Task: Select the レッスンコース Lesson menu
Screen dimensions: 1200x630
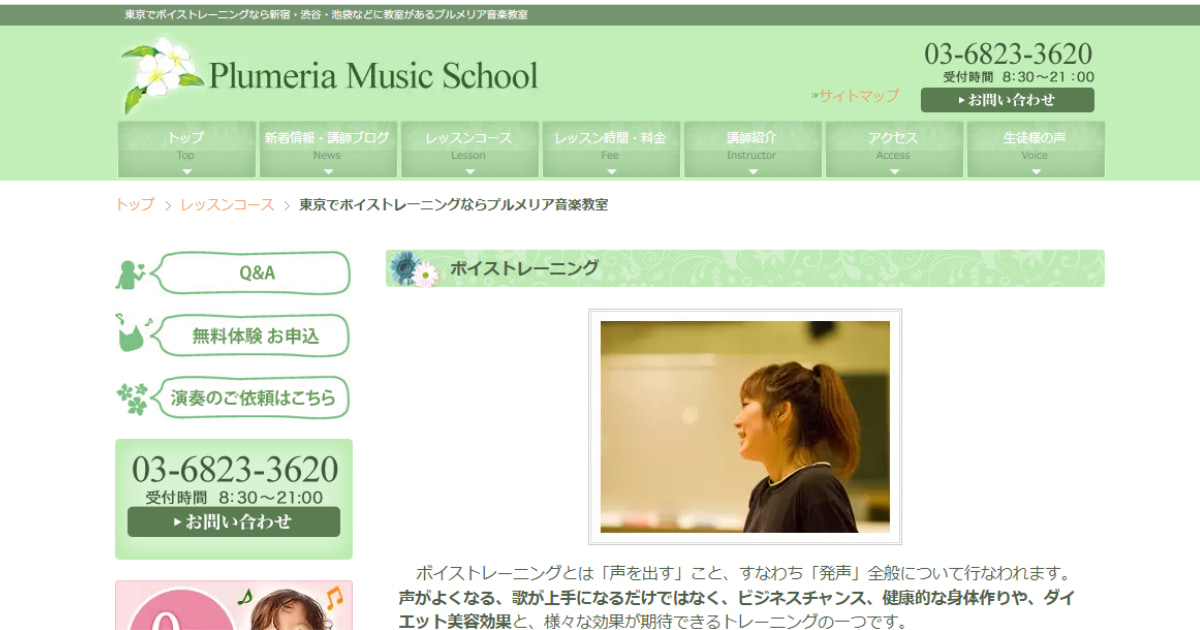Action: click(x=468, y=150)
